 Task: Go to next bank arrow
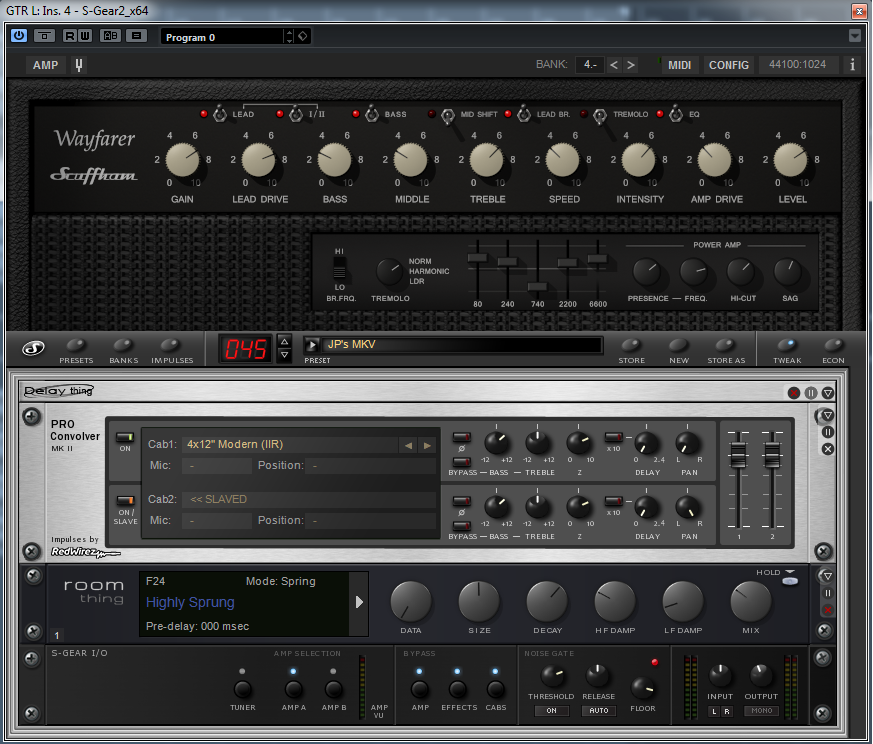630,65
